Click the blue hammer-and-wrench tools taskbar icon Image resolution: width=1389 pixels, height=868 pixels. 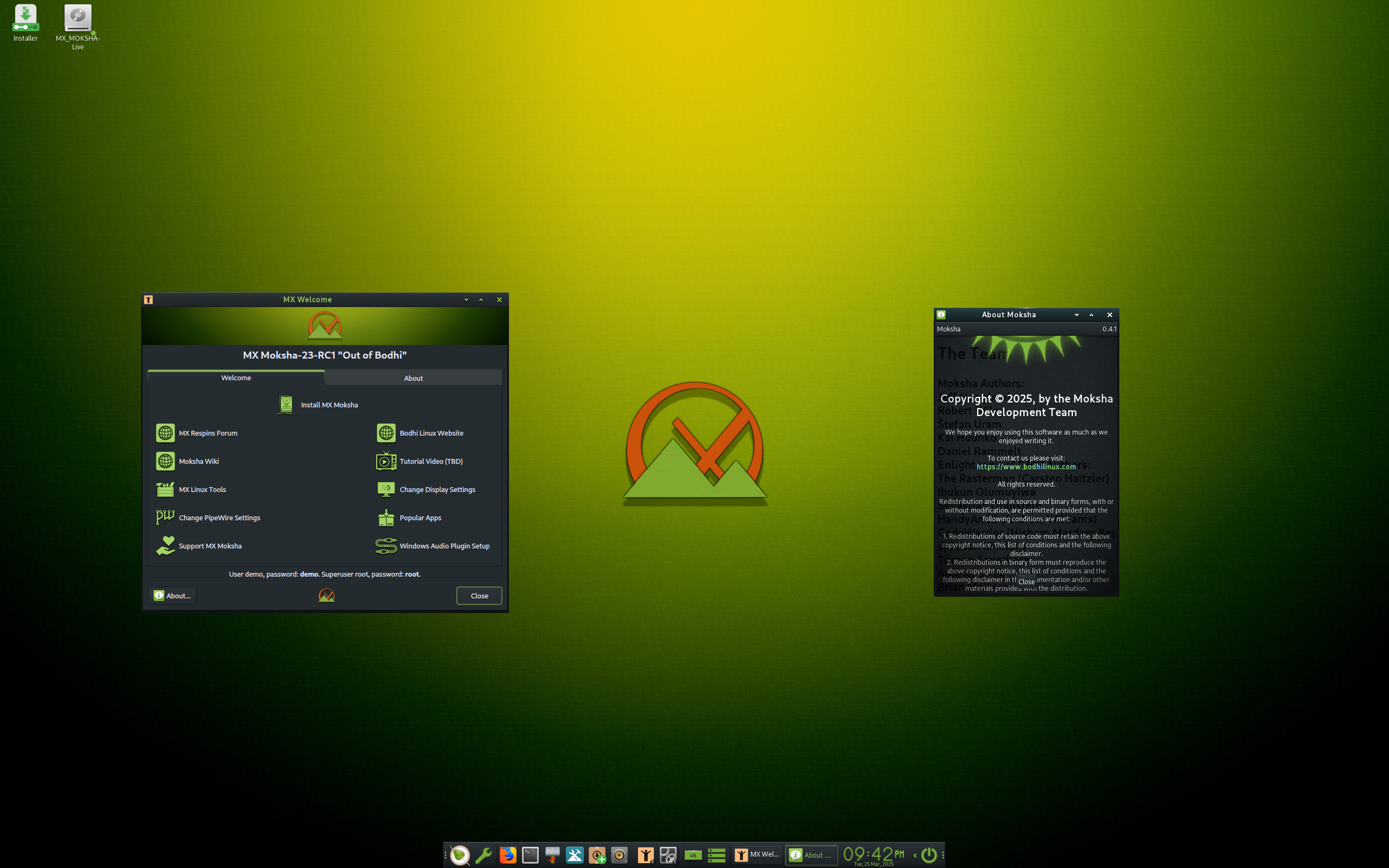pos(575,855)
